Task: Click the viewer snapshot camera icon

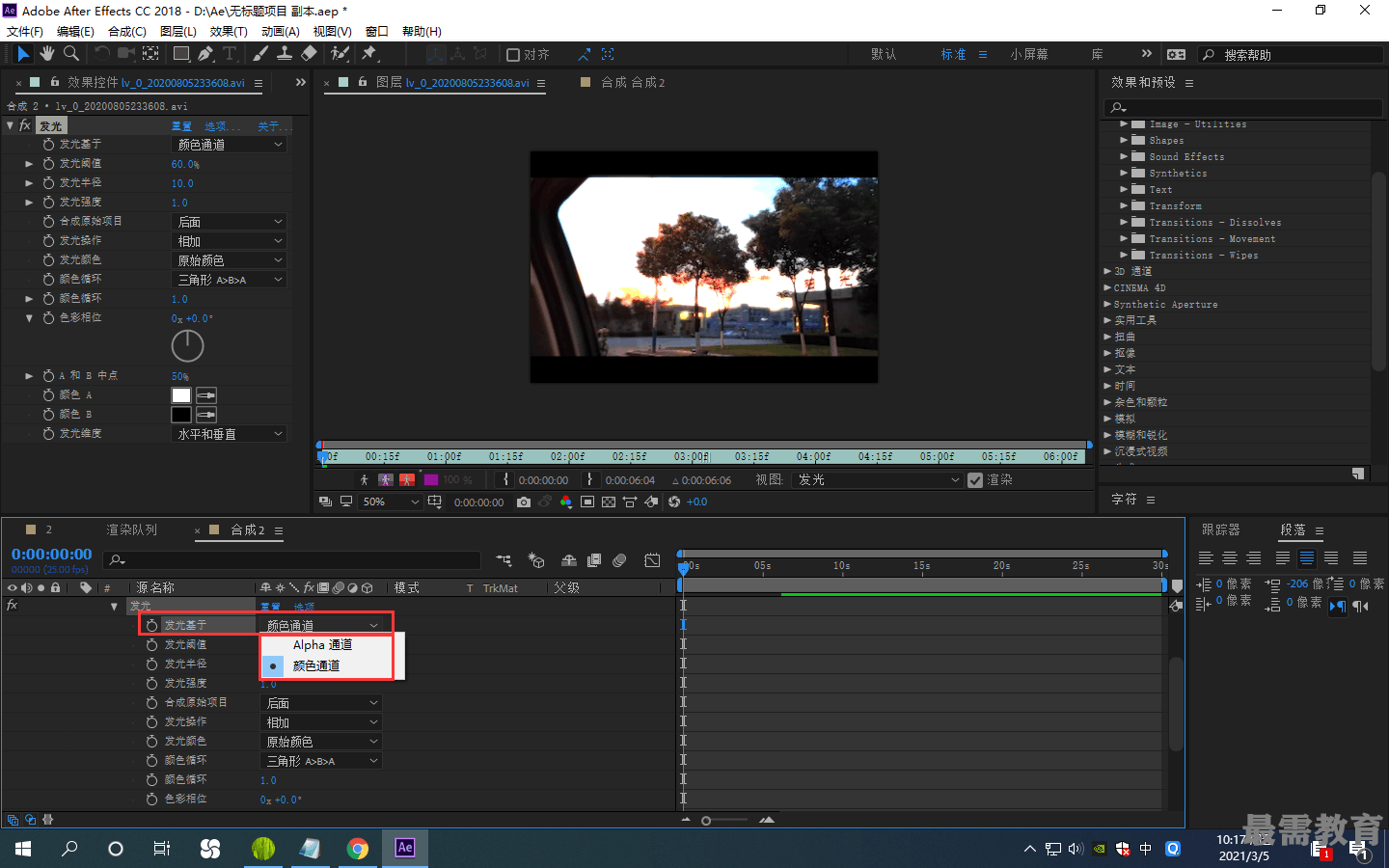Action: 523,502
